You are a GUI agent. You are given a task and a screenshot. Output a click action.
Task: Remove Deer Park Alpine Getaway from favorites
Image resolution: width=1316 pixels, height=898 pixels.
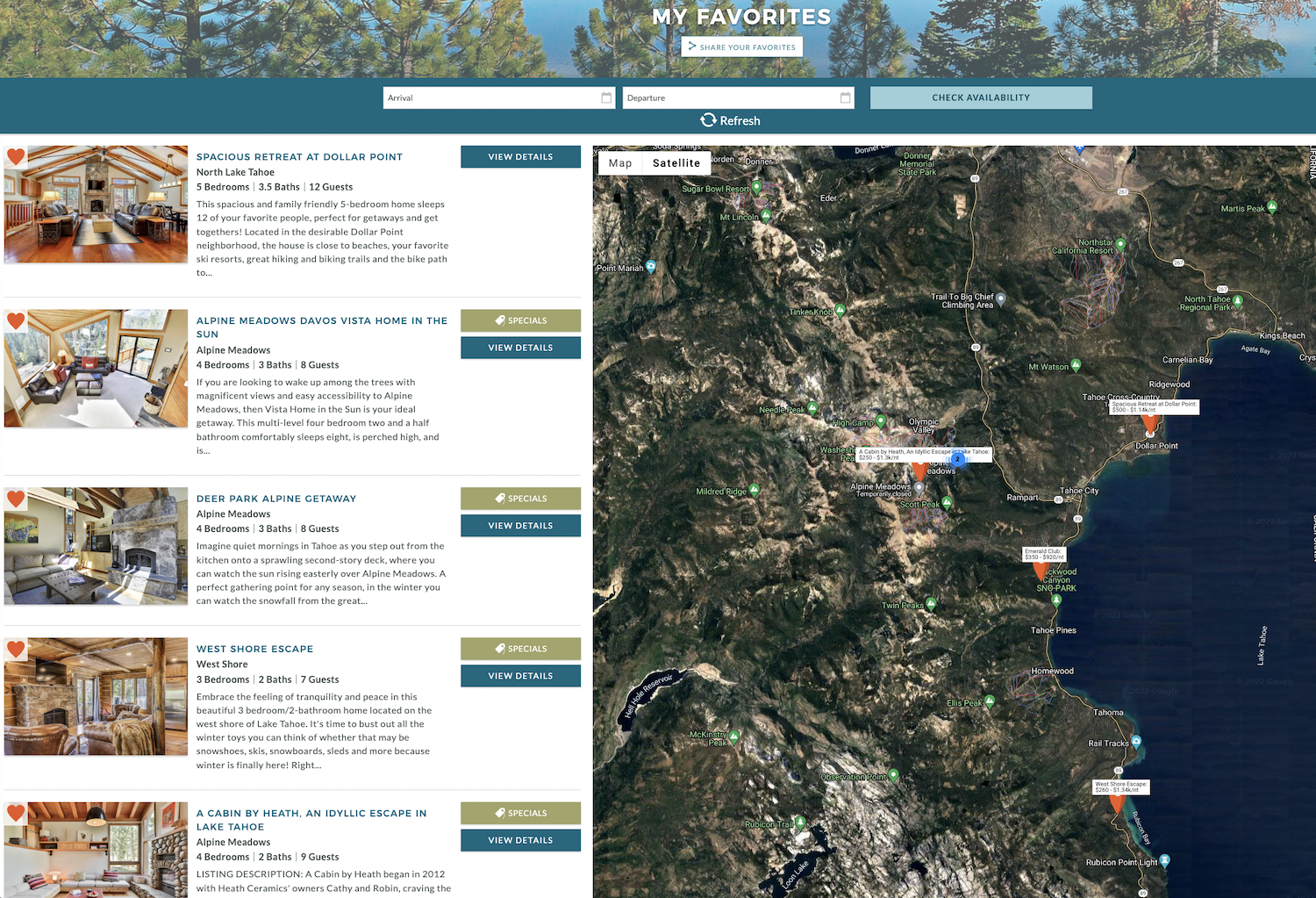click(16, 499)
